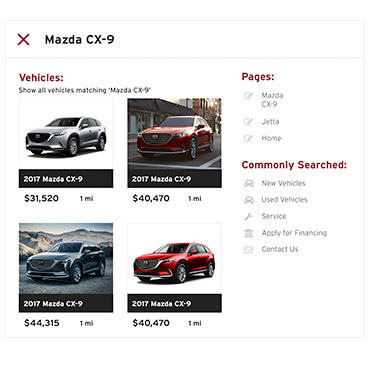Viewport: 370px width, 370px height.
Task: Show all vehicles matching Mazda CX-9
Action: point(85,90)
